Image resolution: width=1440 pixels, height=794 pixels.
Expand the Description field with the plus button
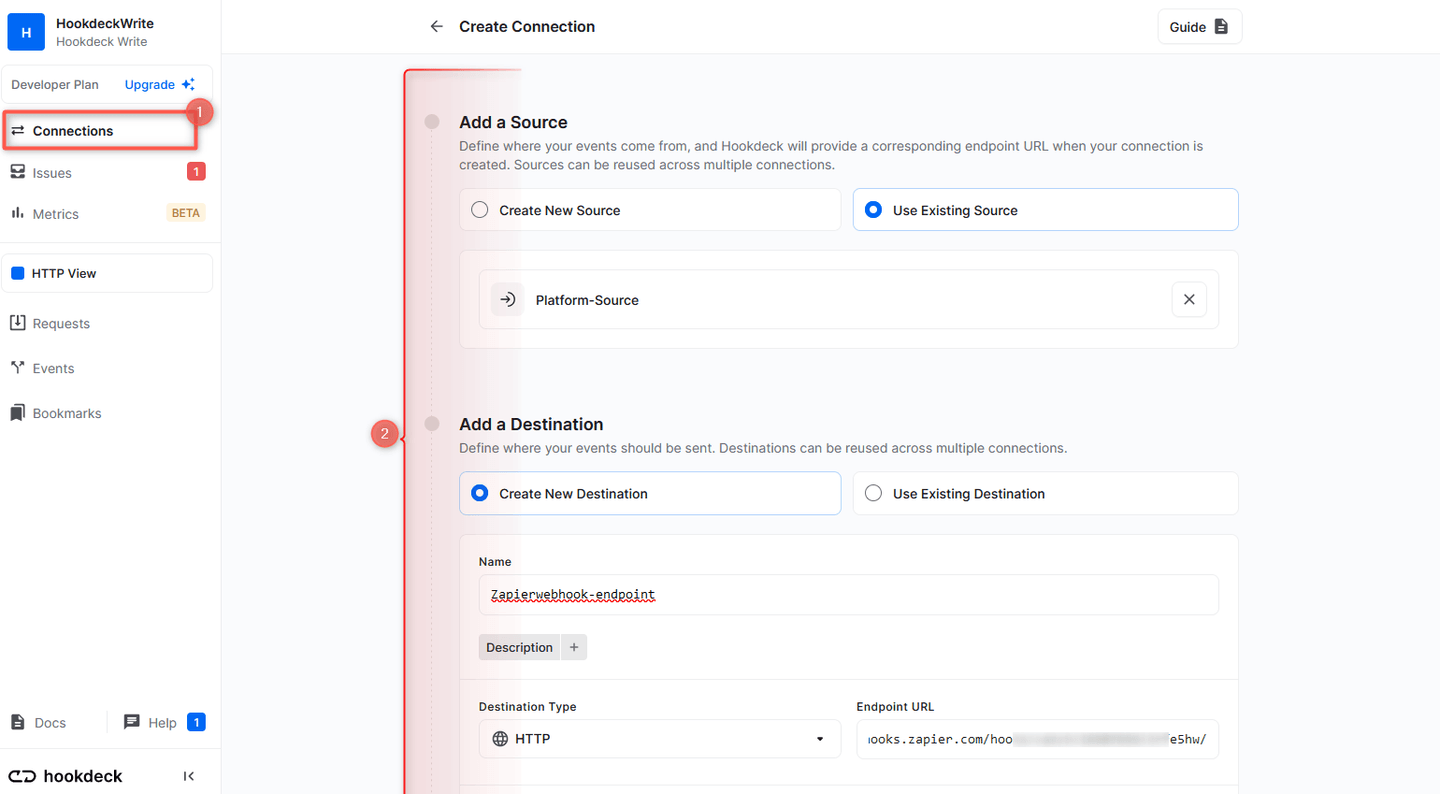tap(574, 647)
